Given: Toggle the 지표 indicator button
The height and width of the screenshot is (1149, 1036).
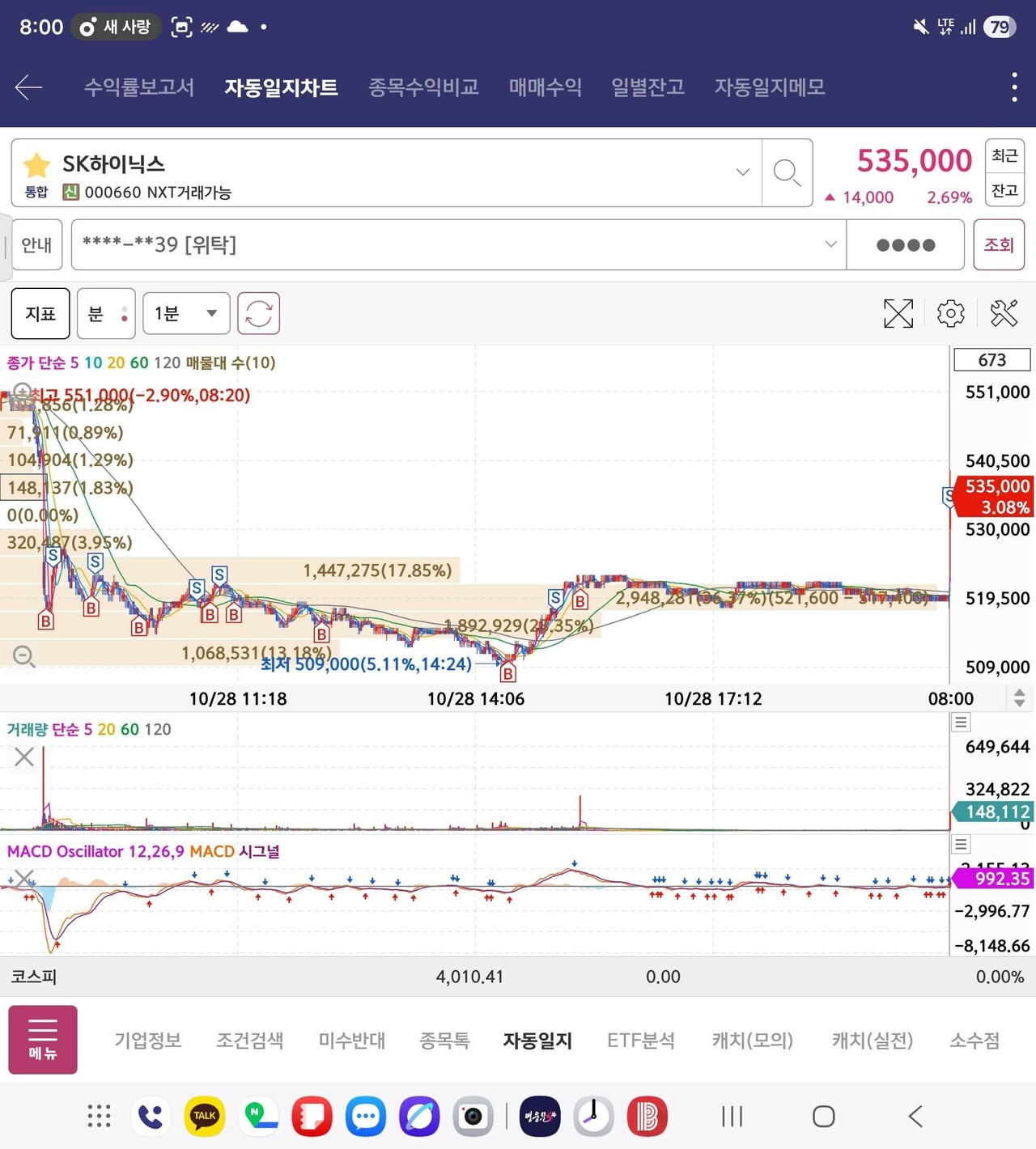Looking at the screenshot, I should (40, 313).
